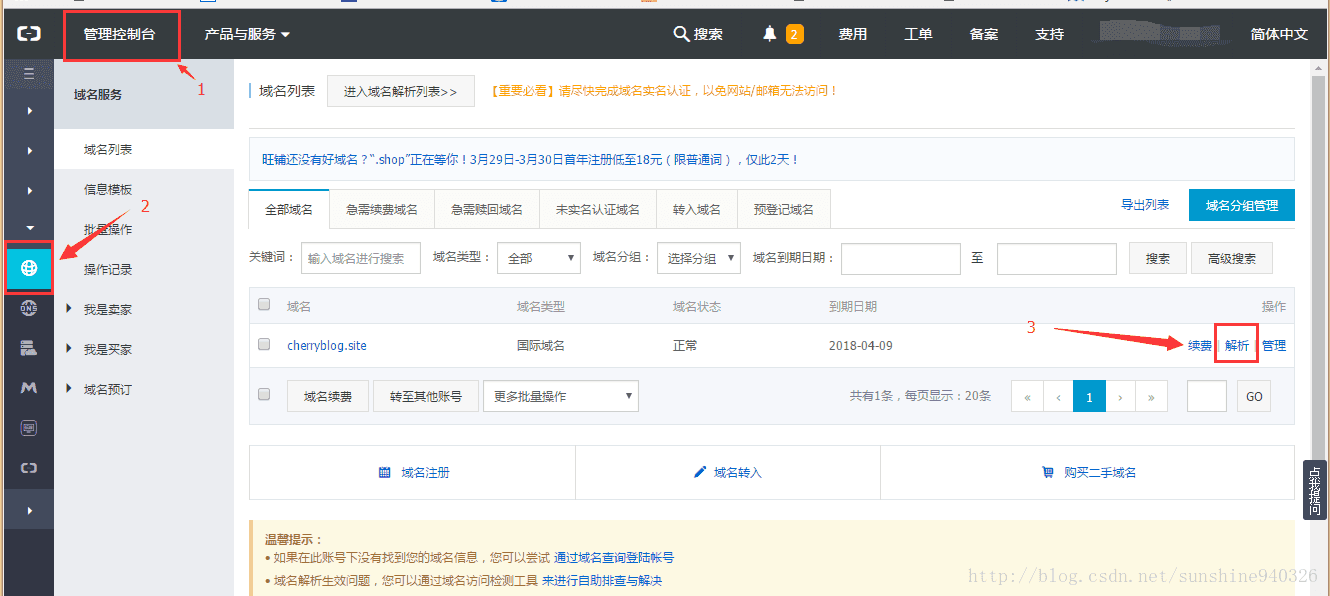The height and width of the screenshot is (596, 1330).
Task: Open the 更多批量操作 dropdown menu
Action: click(560, 395)
